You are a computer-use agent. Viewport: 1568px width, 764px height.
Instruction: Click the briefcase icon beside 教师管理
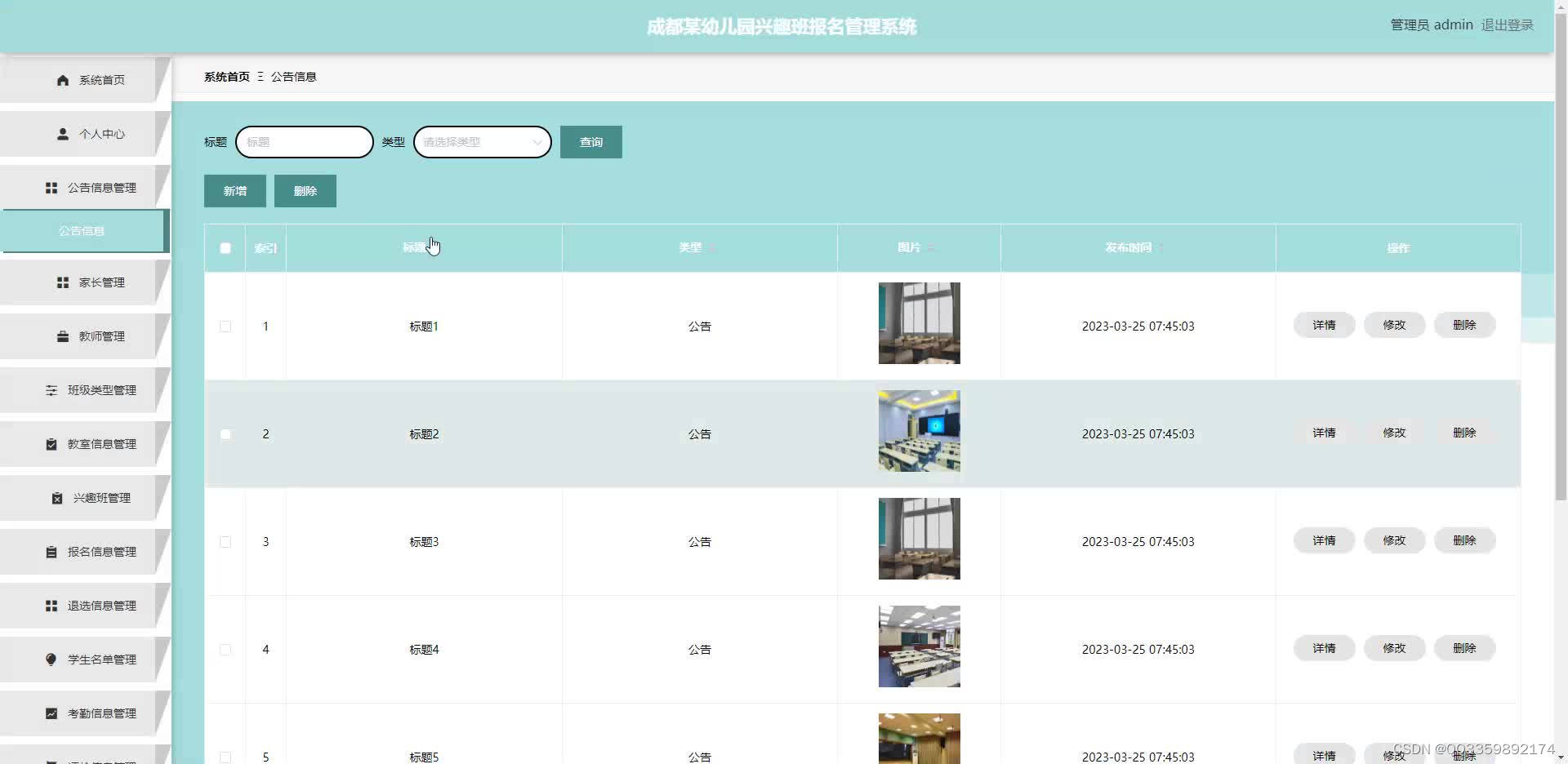[x=63, y=336]
